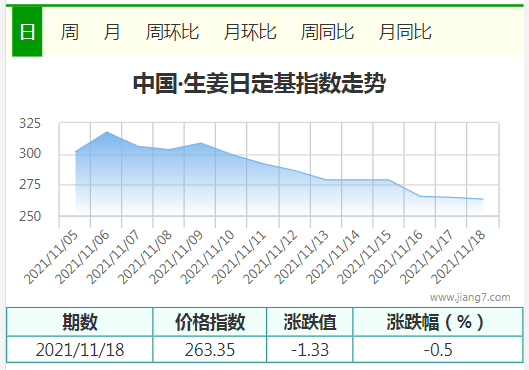
Task: Click the 2021/11/18 x-axis date label
Action: tap(458, 257)
